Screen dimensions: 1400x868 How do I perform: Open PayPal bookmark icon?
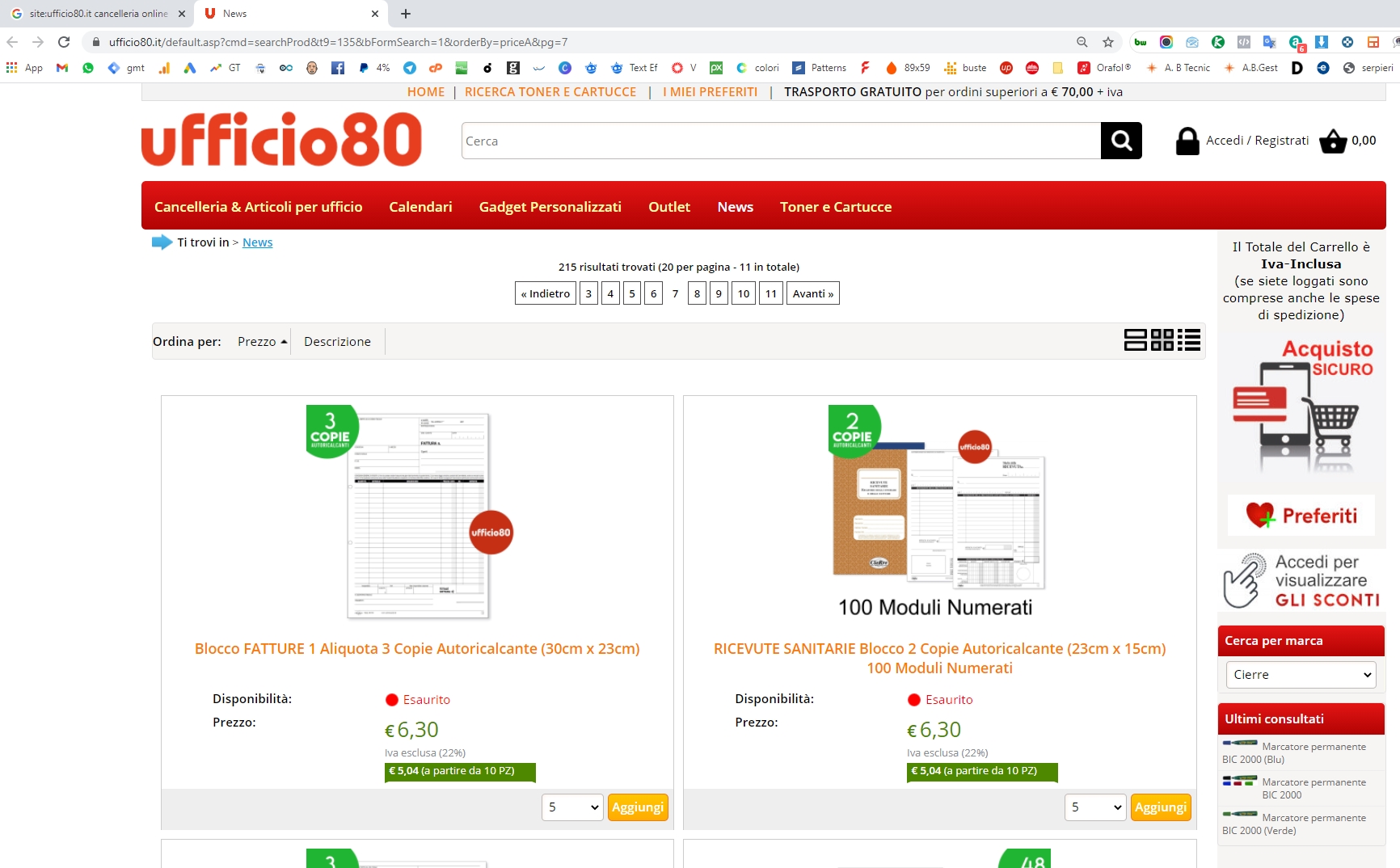[x=364, y=68]
